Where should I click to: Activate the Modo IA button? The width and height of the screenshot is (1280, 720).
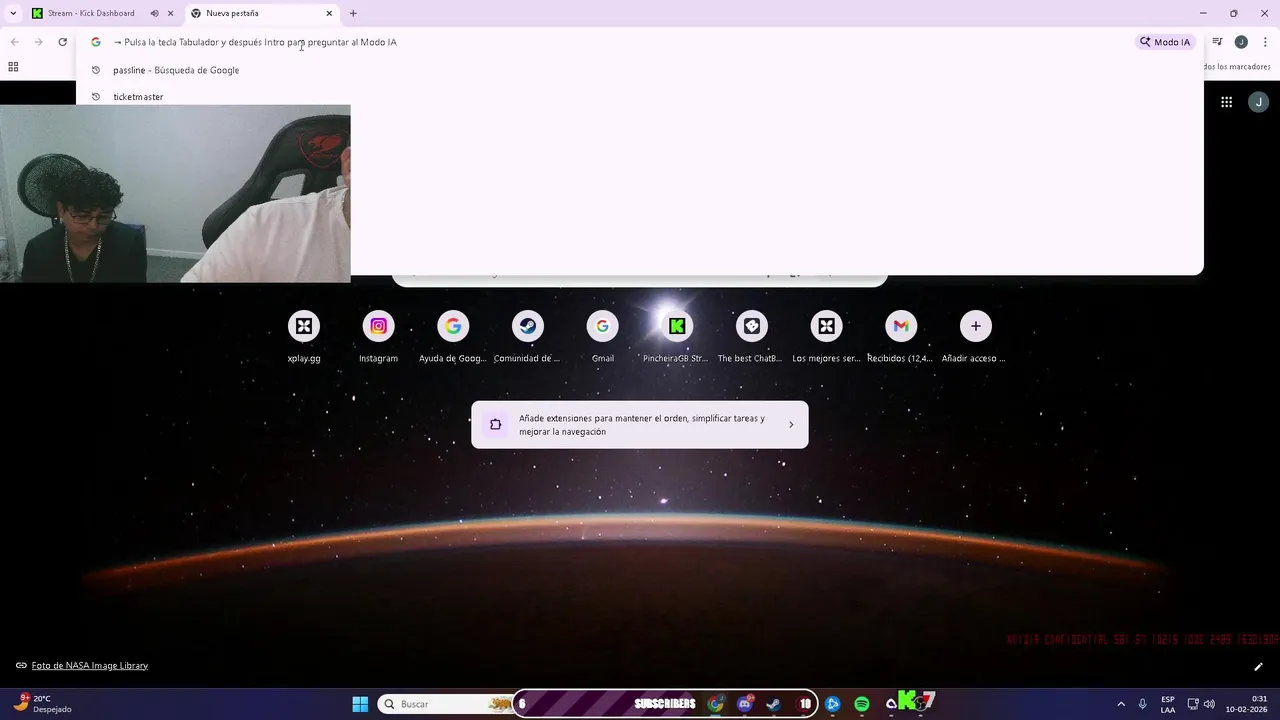1166,42
